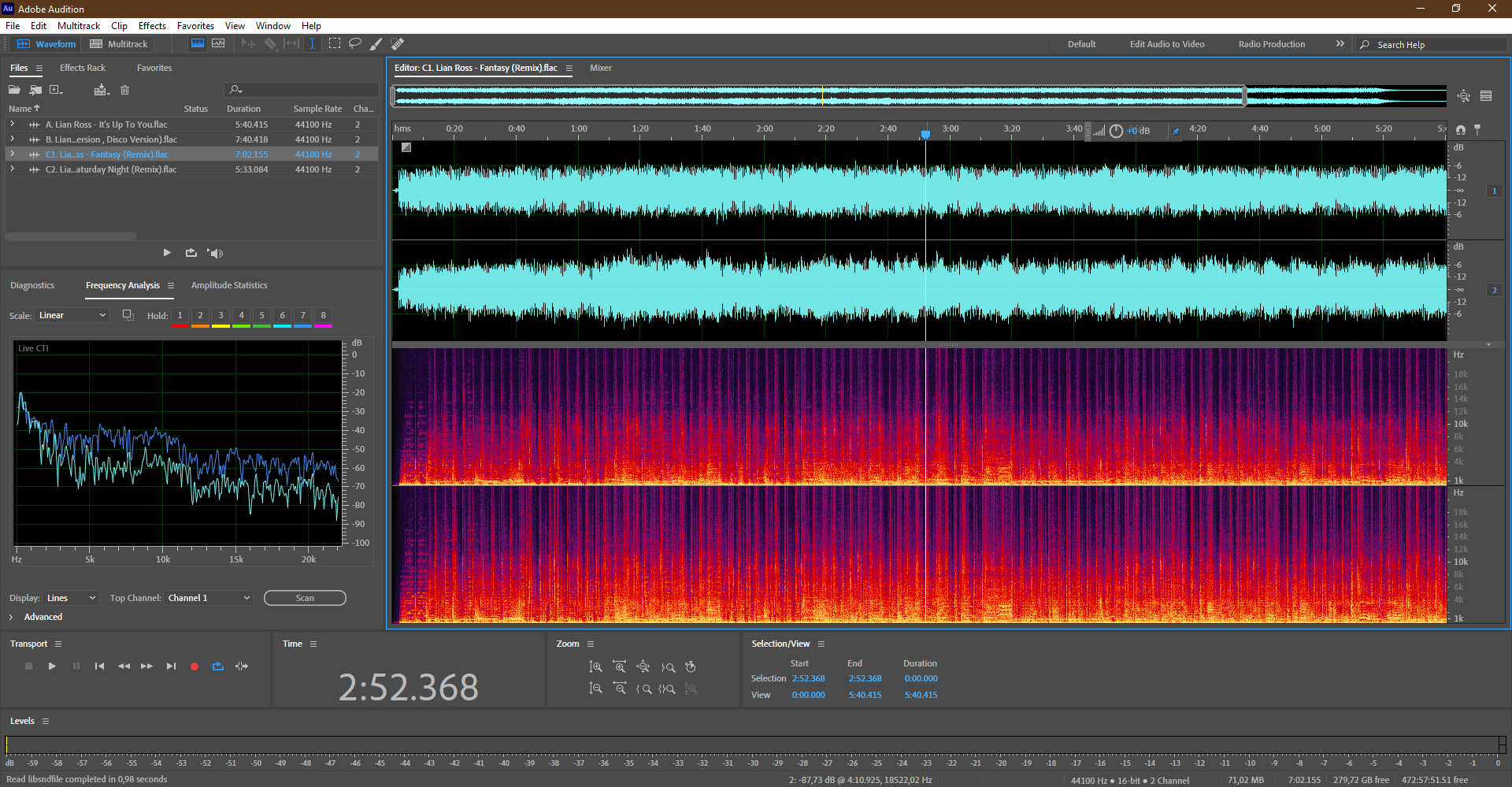Click Zoom In at In Point

coord(668,667)
